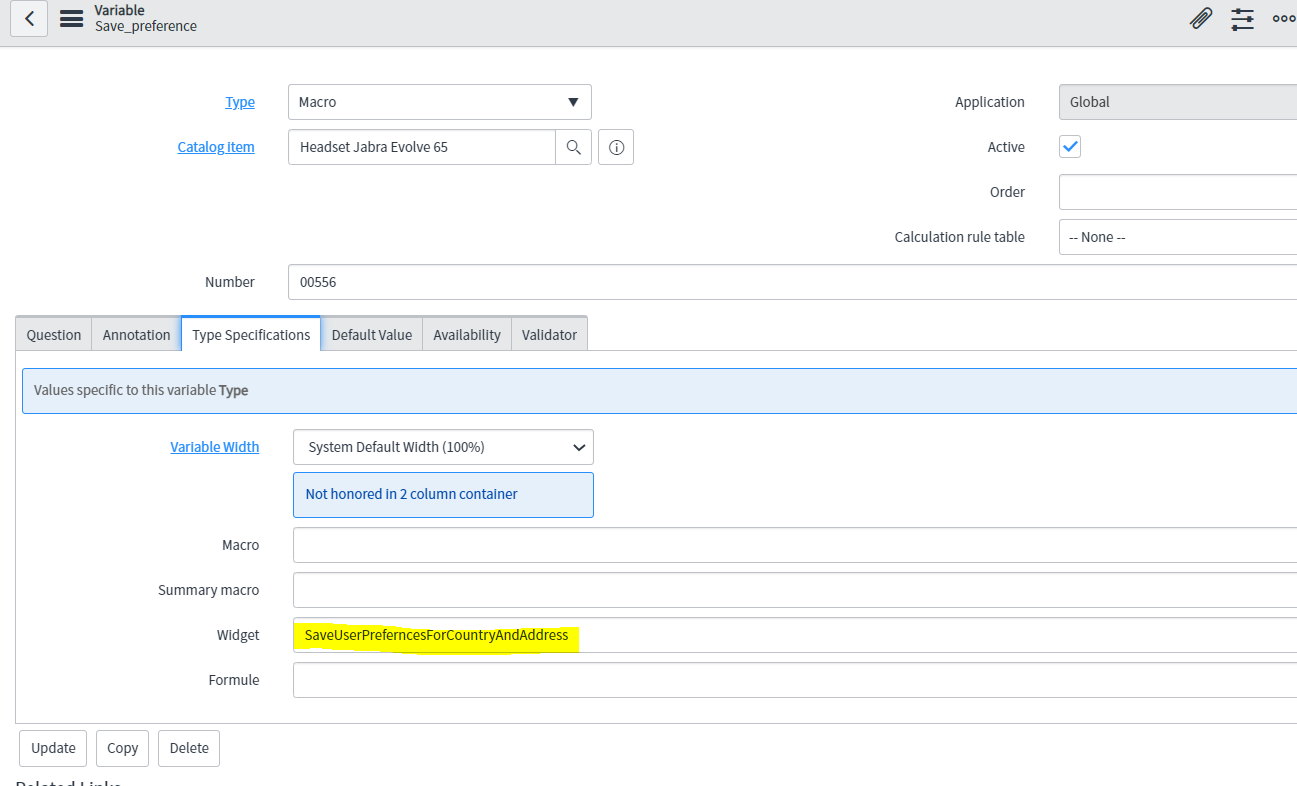Screen dimensions: 1297x786
Task: Click the Variable Width label link
Action: point(214,447)
